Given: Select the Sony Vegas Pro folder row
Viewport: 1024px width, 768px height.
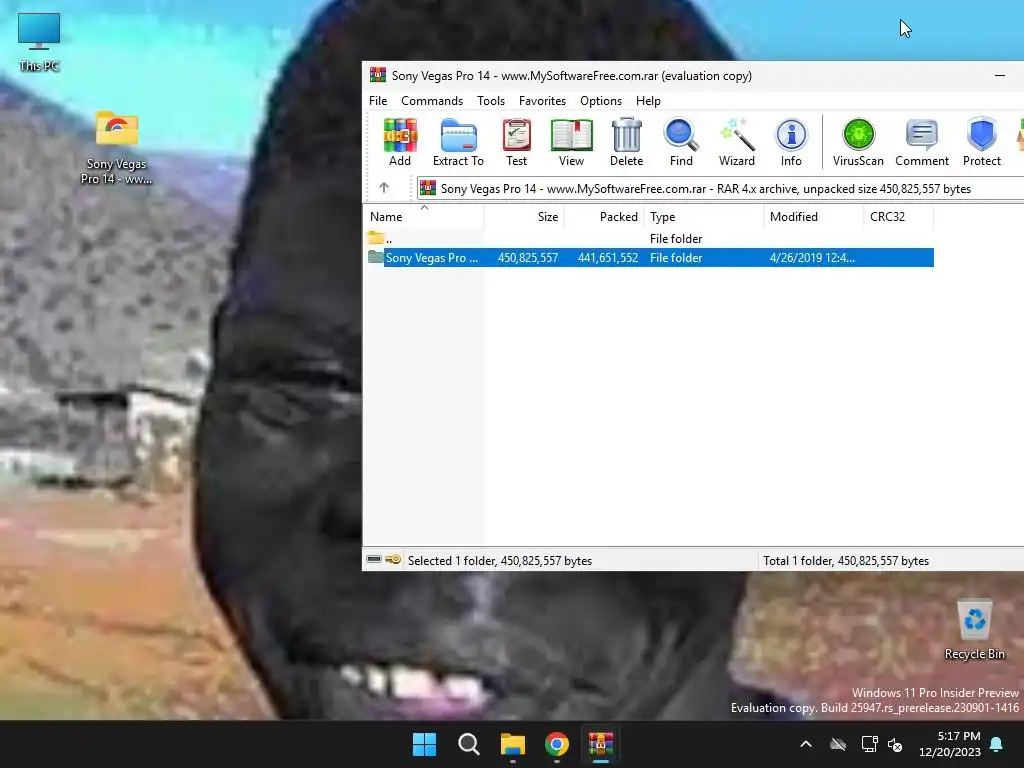Looking at the screenshot, I should [650, 257].
